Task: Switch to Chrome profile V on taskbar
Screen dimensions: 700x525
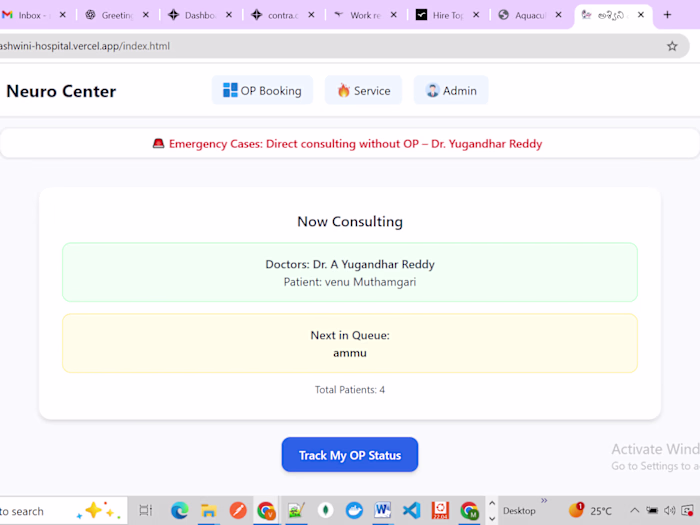Action: coord(266,510)
